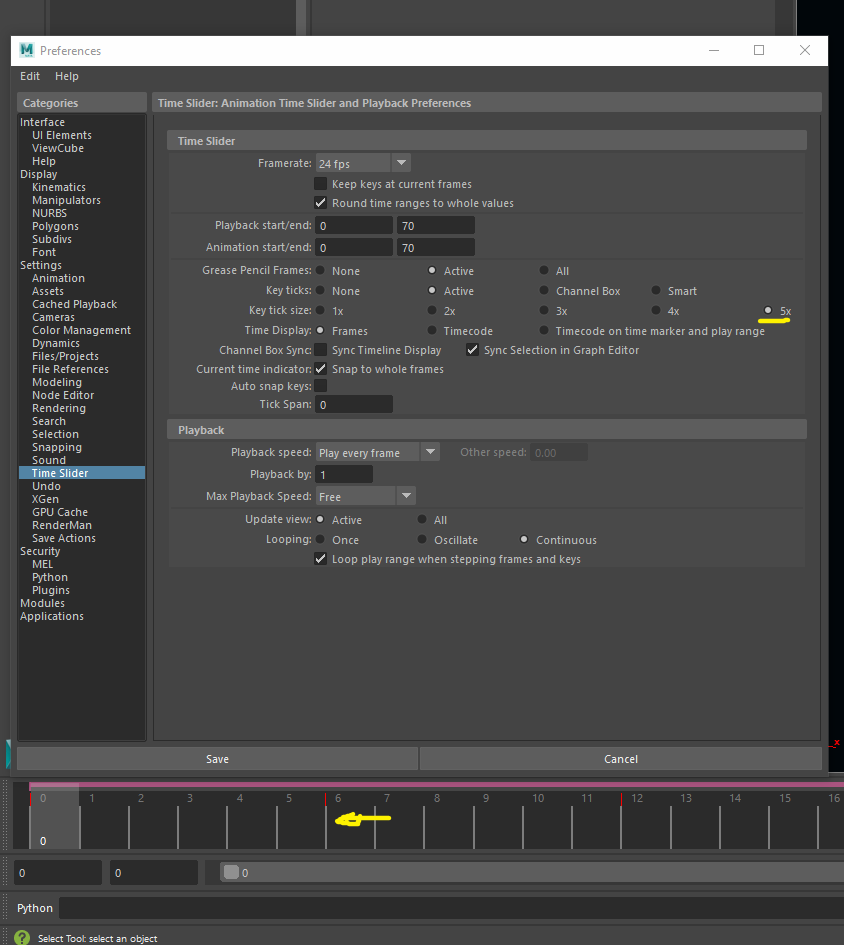Image resolution: width=844 pixels, height=945 pixels.
Task: Open the Help menu
Action: point(67,77)
